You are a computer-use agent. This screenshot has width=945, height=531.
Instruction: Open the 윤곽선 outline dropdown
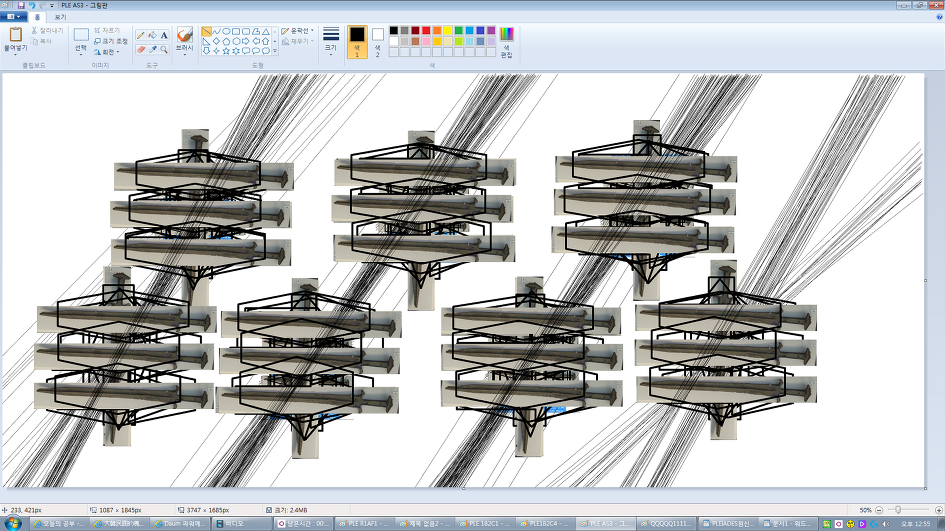click(297, 31)
